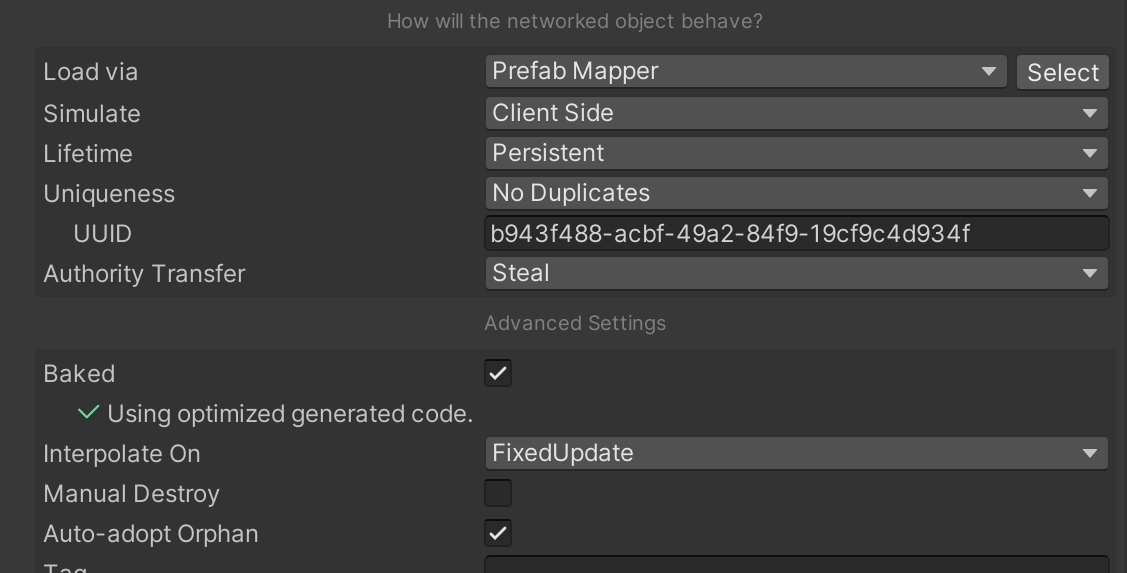The image size is (1127, 573).
Task: Open the Load via dropdown showing Prefab Mapper
Action: (x=745, y=72)
